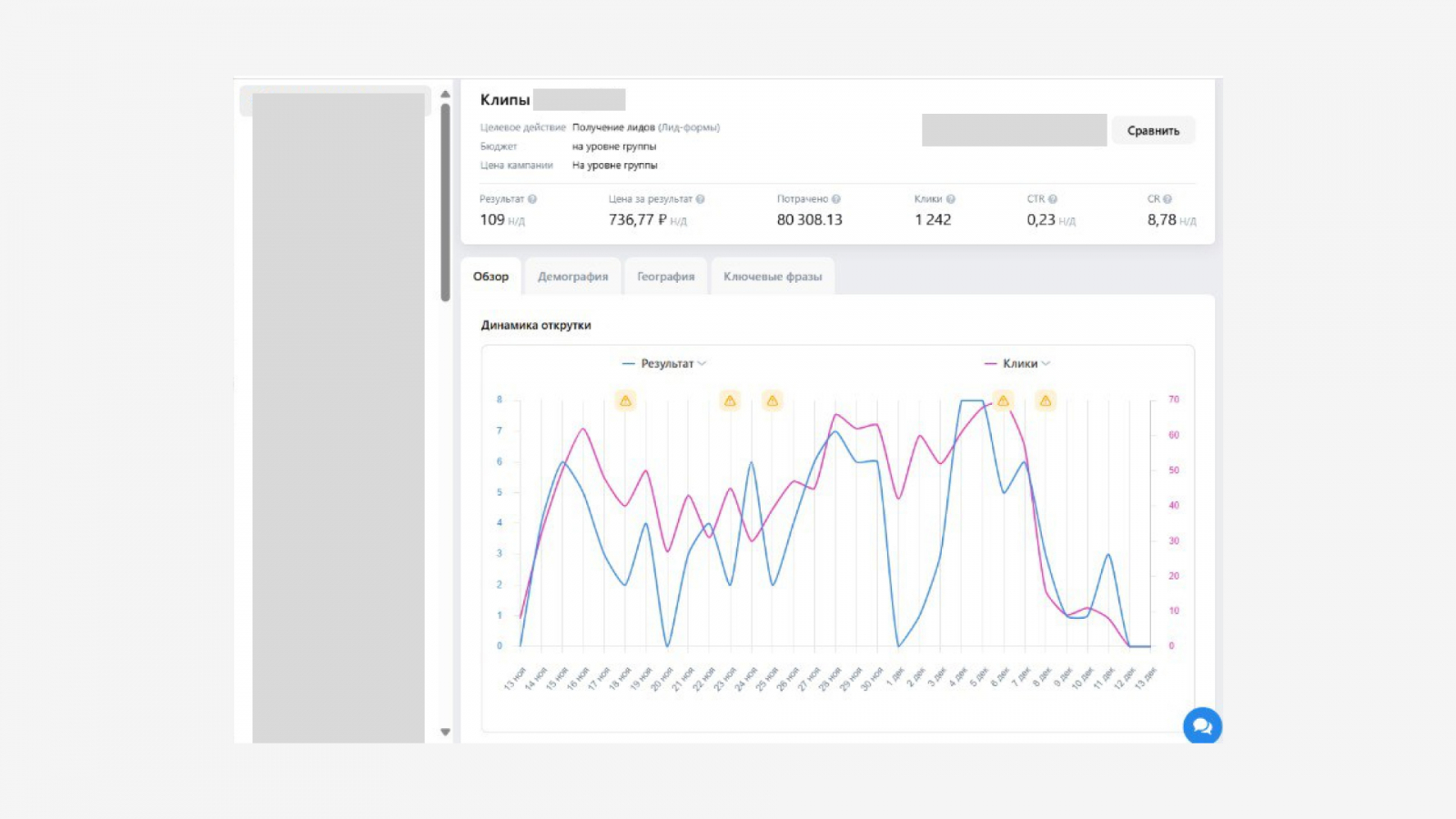Click warning icon near 25 ноя
Viewport: 1456px width, 819px height.
point(773,400)
